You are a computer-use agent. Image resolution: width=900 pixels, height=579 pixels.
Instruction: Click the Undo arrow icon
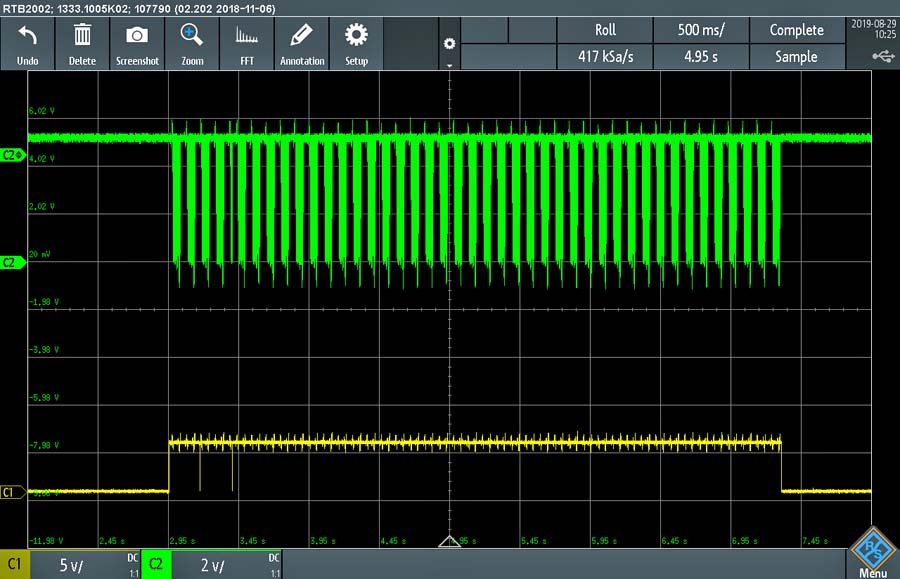tap(28, 36)
